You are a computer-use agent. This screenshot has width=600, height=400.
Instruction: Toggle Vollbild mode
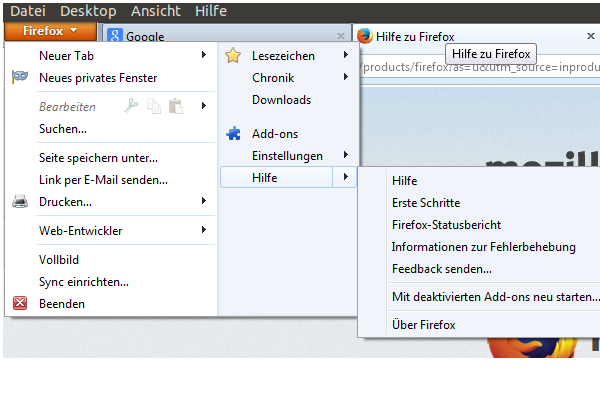[x=59, y=260]
